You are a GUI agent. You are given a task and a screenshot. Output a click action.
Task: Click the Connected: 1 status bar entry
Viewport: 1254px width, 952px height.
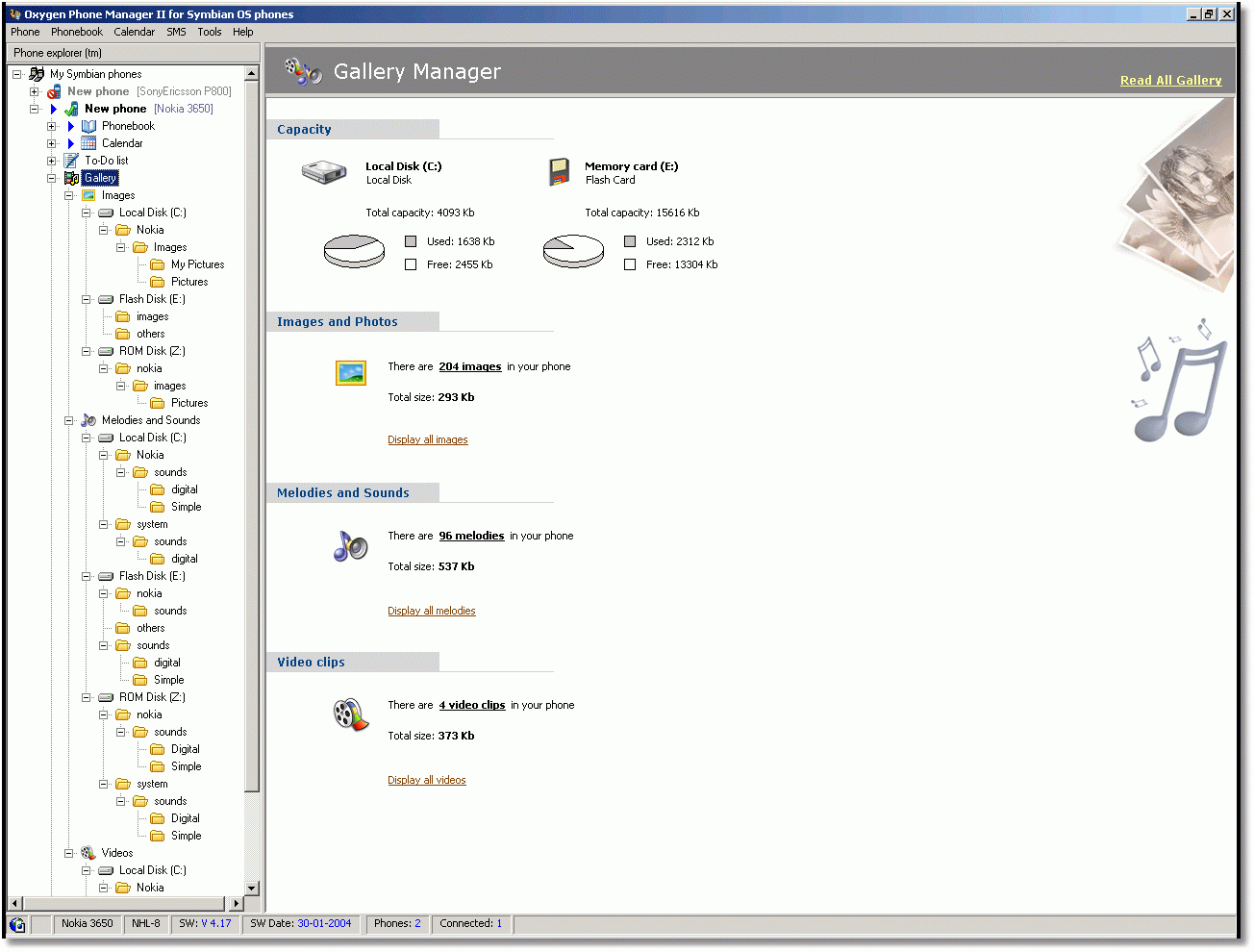(x=471, y=924)
